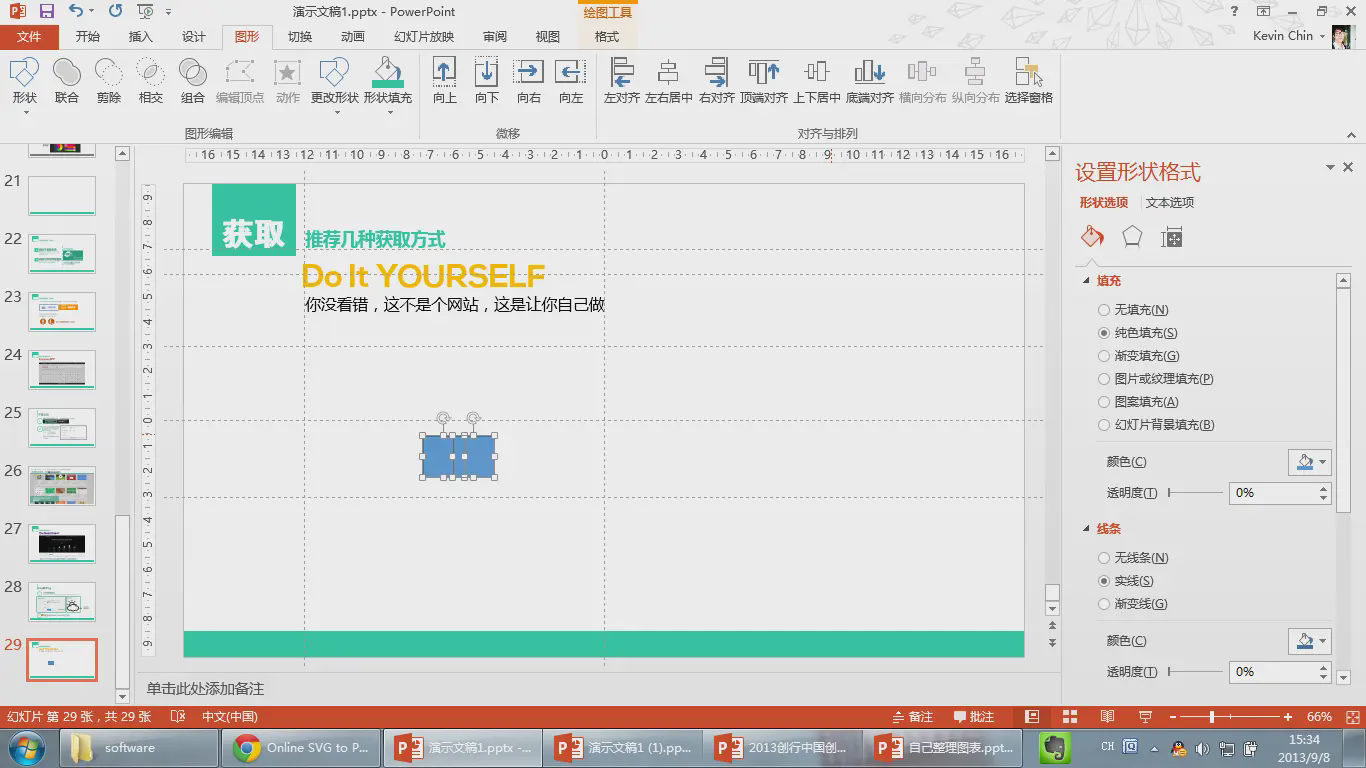Click the 顶端对齐 (Align Top) icon

point(764,80)
